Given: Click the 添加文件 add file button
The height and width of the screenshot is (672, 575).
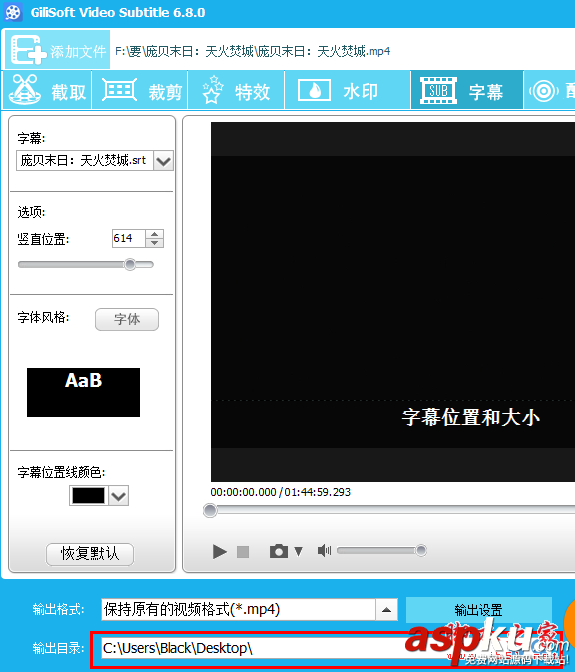Looking at the screenshot, I should [57, 50].
